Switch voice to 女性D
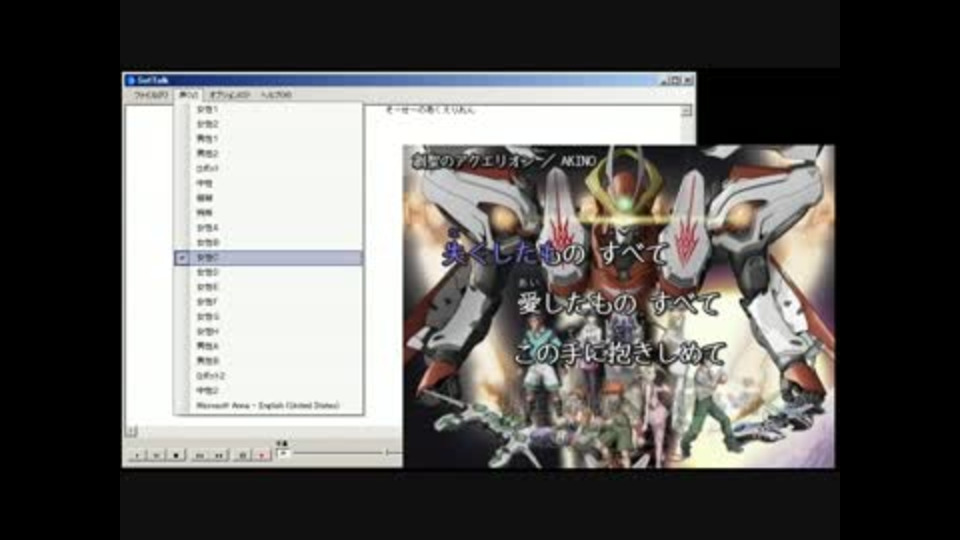The width and height of the screenshot is (960, 540). point(269,272)
